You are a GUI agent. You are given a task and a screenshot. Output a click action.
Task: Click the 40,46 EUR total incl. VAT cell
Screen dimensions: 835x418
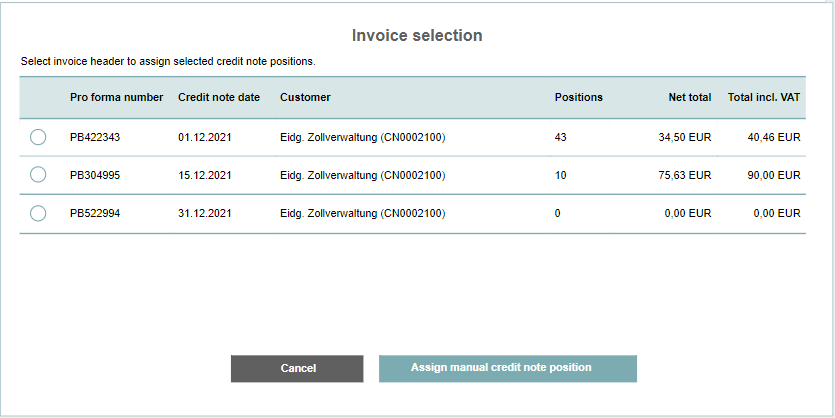[x=774, y=138]
